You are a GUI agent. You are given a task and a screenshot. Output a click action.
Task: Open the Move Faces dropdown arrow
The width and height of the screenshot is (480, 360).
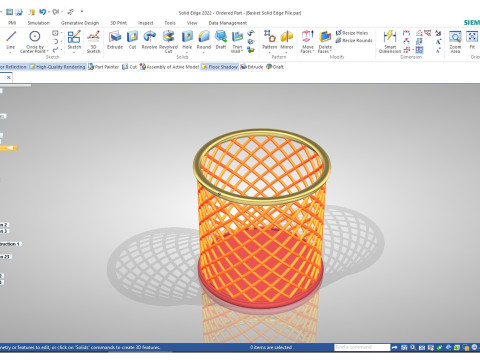tap(313, 51)
